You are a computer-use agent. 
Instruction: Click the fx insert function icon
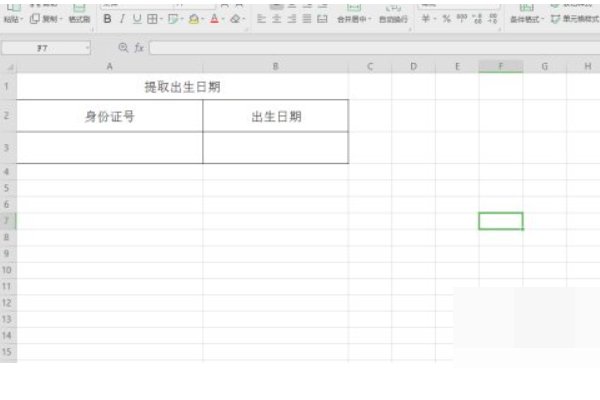click(x=139, y=48)
